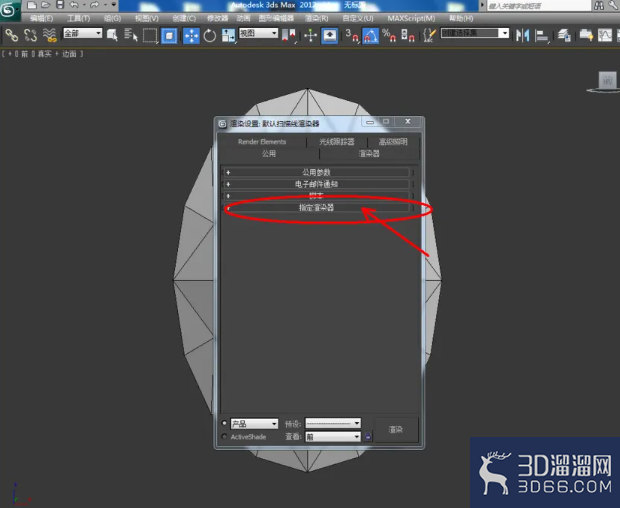Open the MAXScript (M) menu
This screenshot has height=508, width=620.
point(411,18)
